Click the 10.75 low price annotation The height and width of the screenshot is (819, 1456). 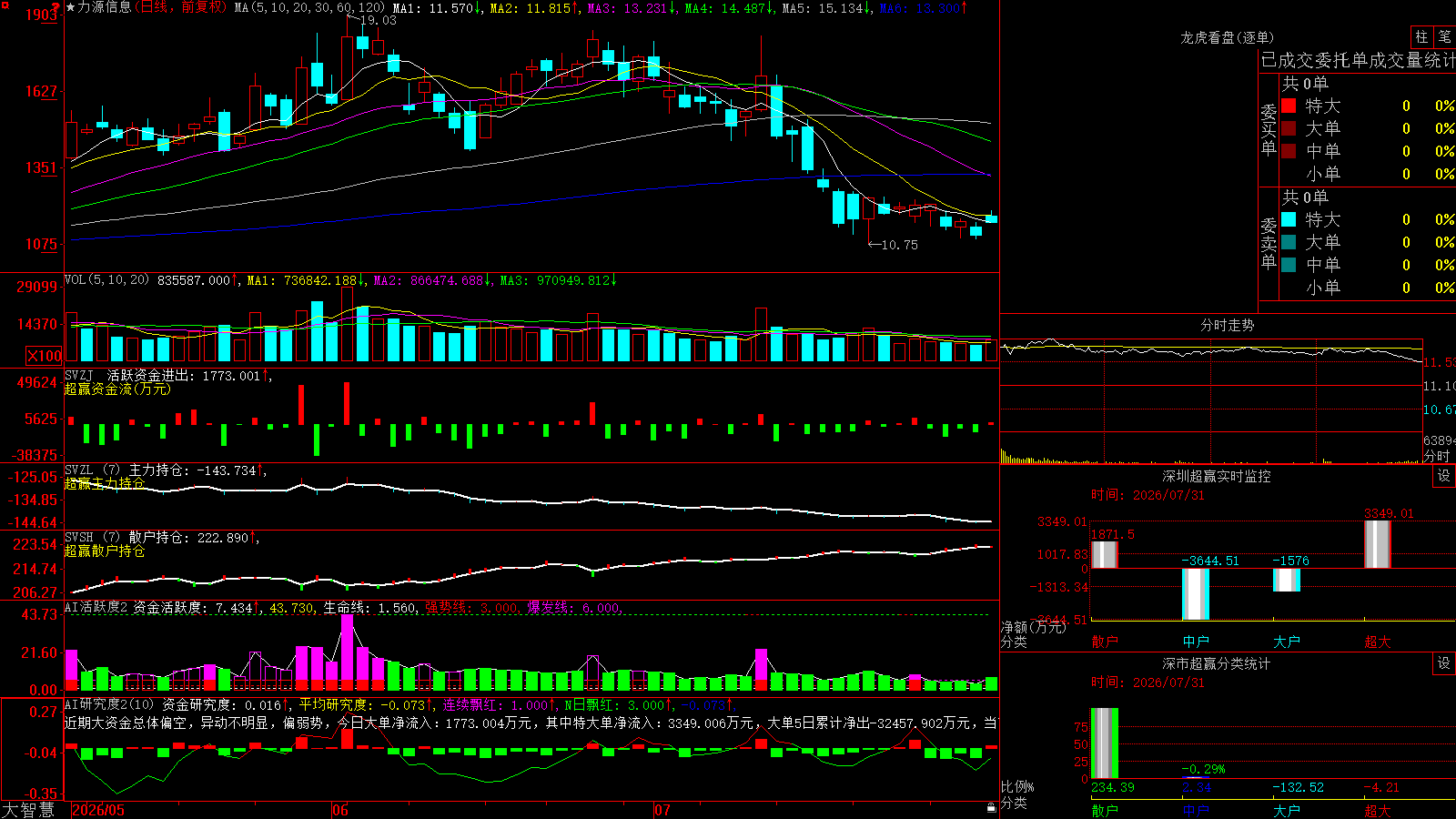[x=900, y=245]
